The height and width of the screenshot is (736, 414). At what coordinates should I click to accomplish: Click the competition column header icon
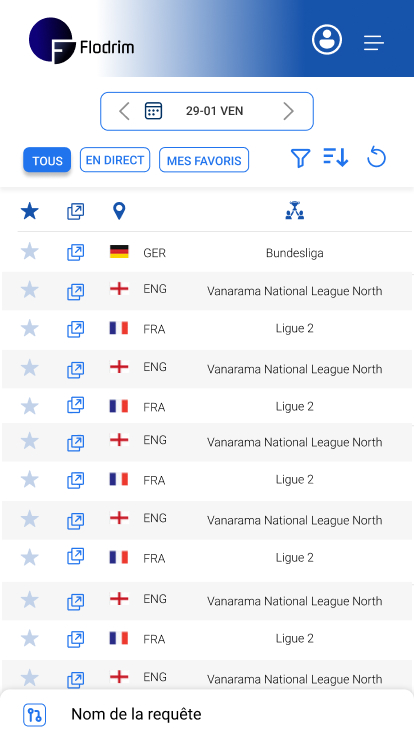click(x=295, y=211)
